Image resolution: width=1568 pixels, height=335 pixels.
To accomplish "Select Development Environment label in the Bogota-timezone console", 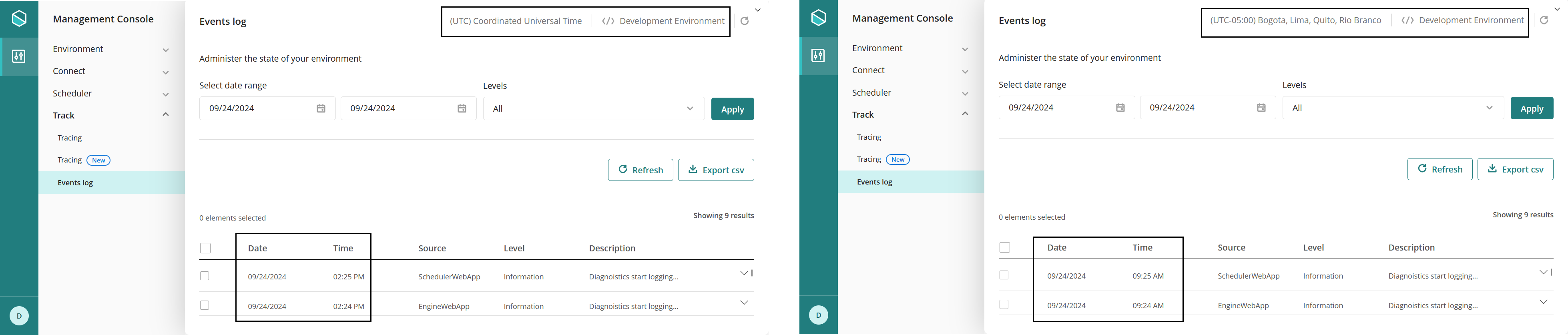I will coord(1471,20).
